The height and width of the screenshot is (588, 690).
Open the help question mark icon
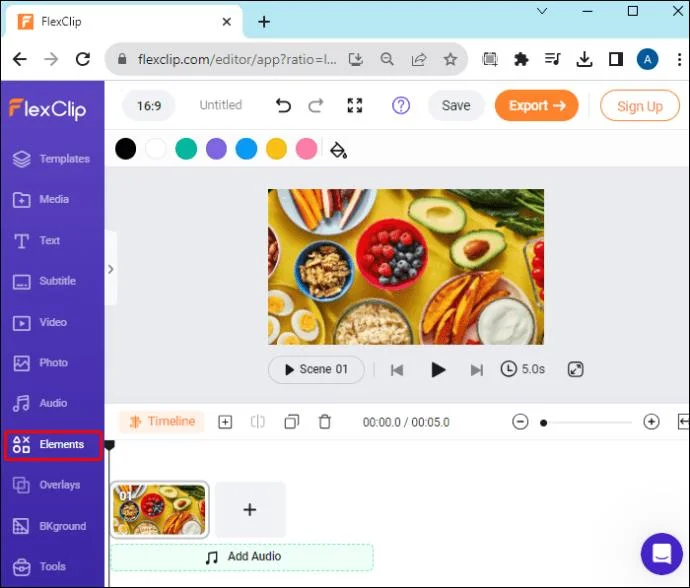pyautogui.click(x=400, y=106)
